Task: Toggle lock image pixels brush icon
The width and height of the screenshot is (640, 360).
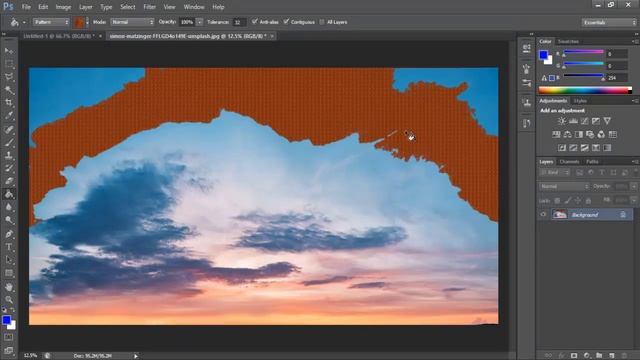Action: tap(568, 200)
